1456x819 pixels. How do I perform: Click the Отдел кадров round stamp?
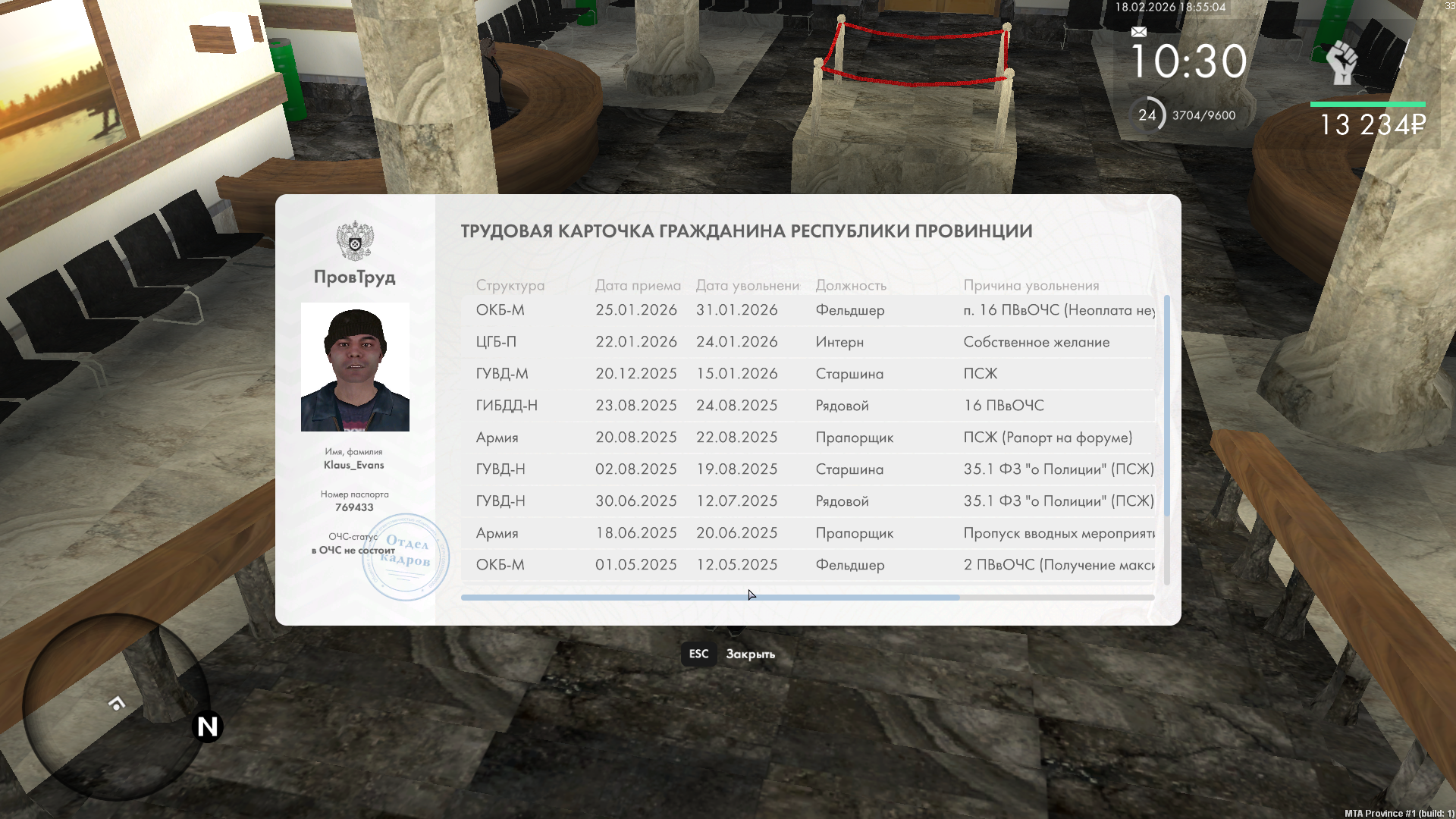coord(406,557)
